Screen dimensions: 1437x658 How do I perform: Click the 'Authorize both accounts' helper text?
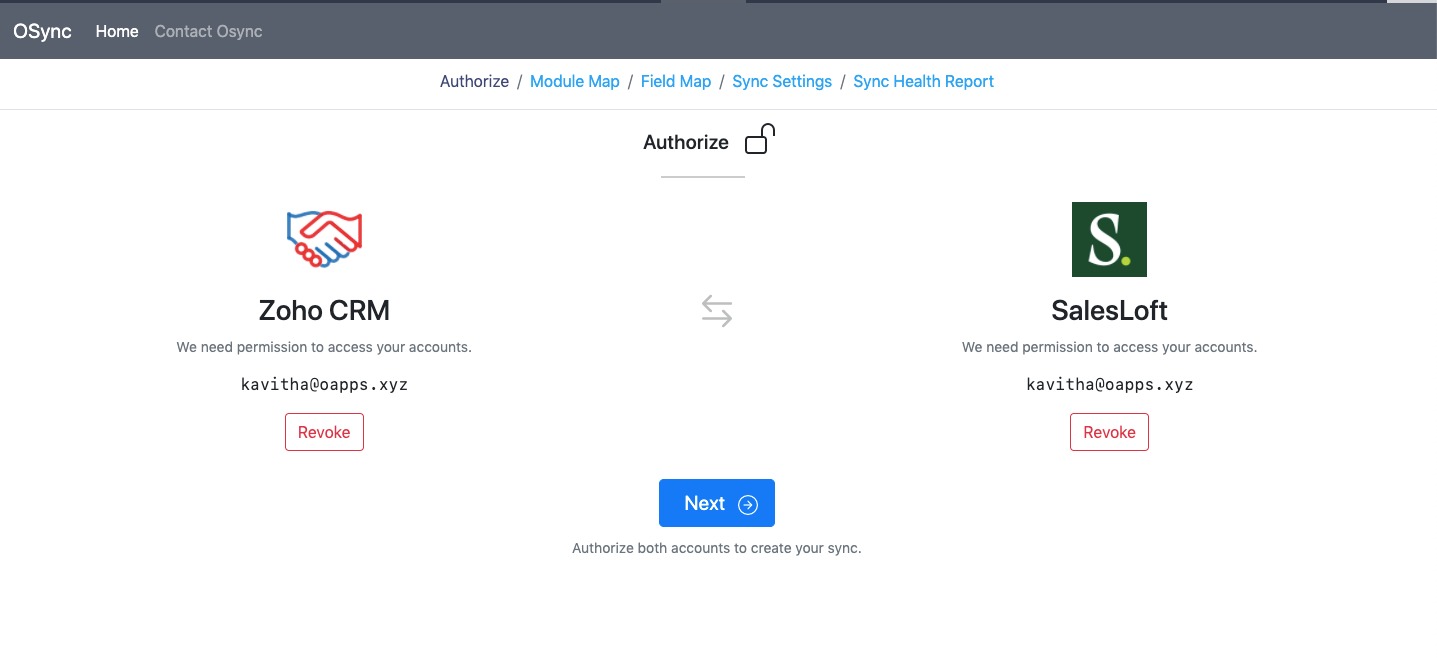coord(716,548)
